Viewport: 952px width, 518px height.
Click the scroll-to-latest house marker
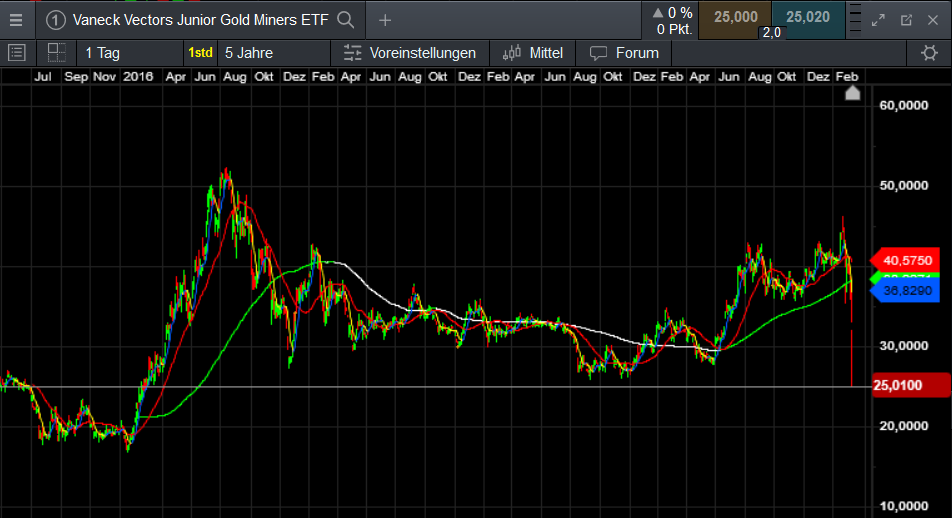click(x=852, y=93)
